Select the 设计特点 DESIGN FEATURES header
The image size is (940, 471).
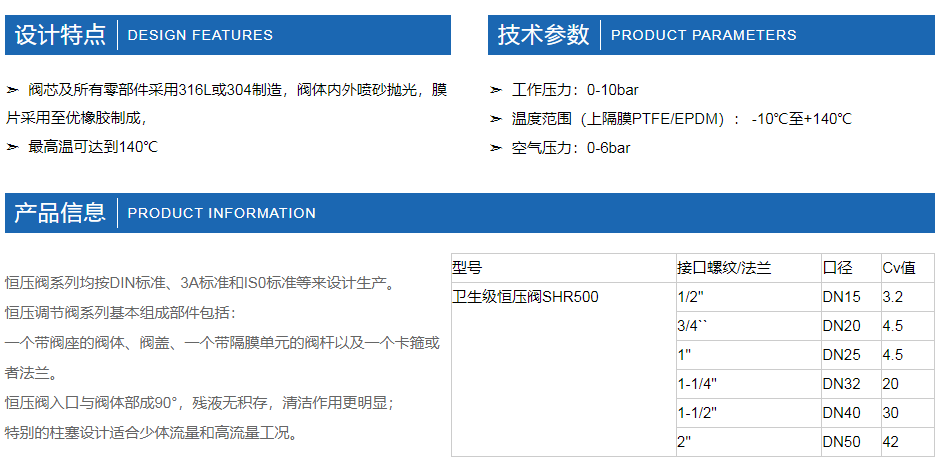coord(228,35)
